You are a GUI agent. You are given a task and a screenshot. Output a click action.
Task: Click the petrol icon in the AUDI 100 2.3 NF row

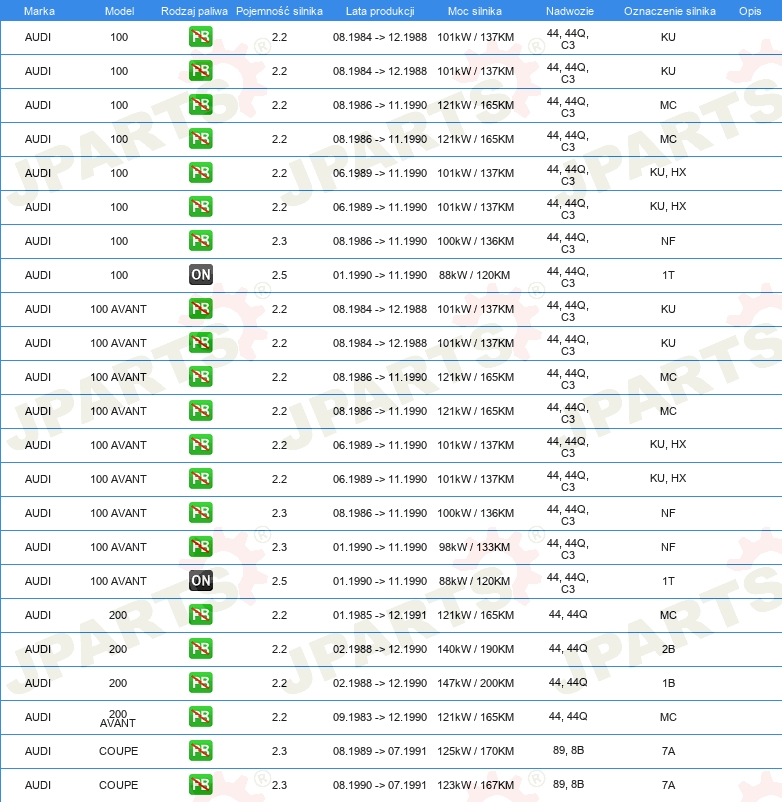(200, 241)
